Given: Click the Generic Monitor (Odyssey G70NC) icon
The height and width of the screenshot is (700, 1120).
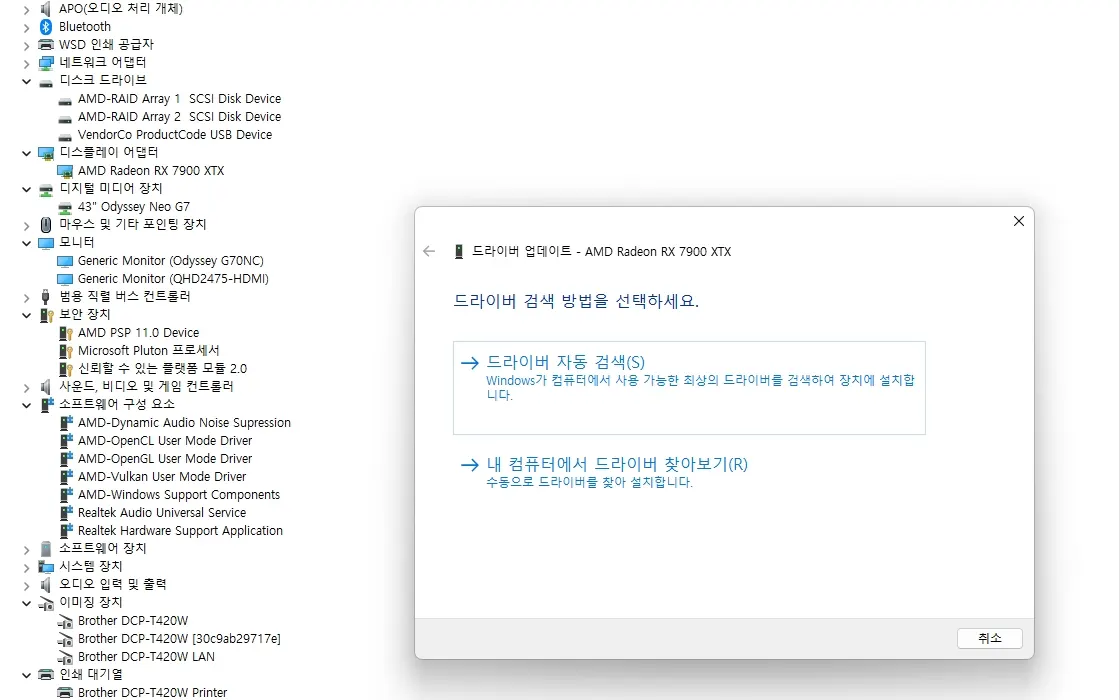Looking at the screenshot, I should coord(65,261).
